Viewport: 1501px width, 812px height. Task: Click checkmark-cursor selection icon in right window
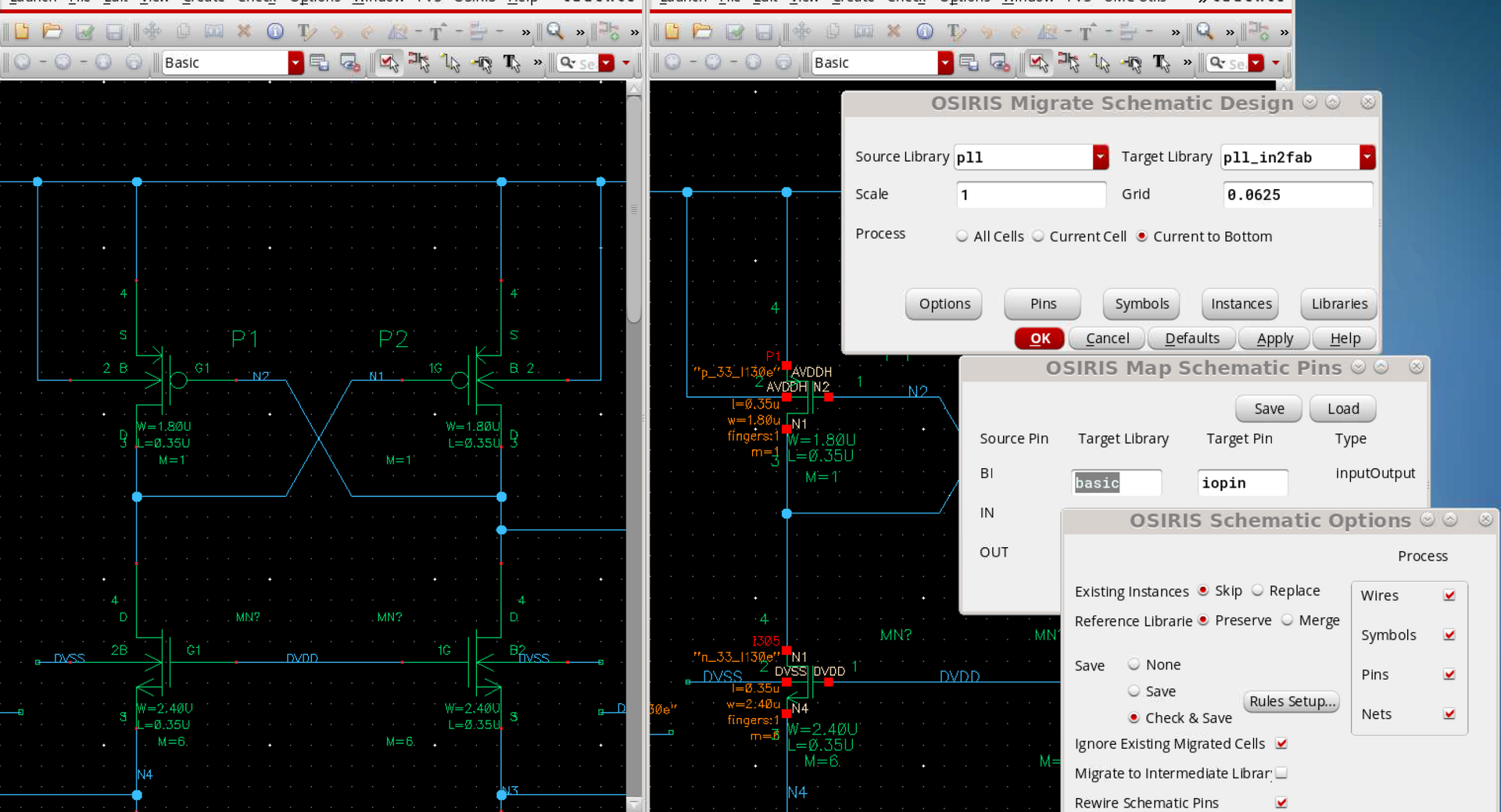pos(1038,63)
